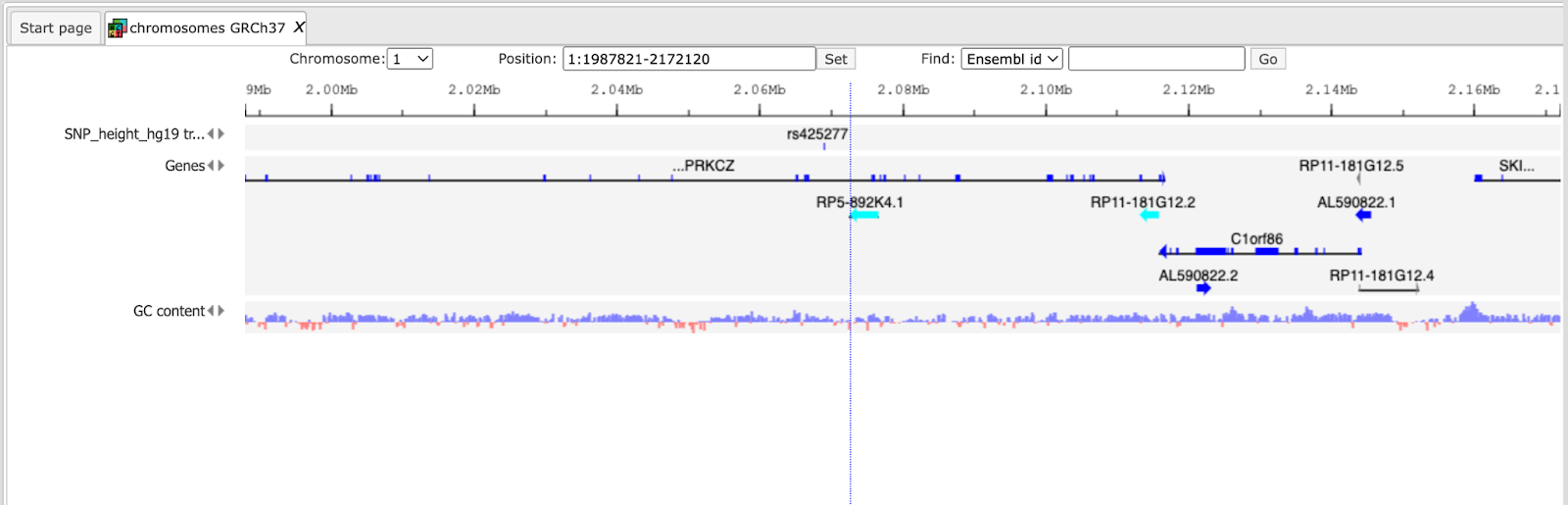Click left arrow beside GC content track
This screenshot has width=1568, height=505.
(211, 311)
